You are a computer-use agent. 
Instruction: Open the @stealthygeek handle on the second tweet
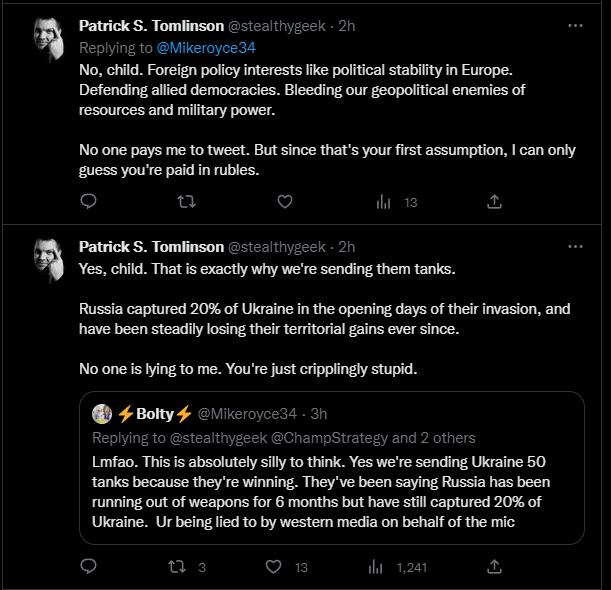[277, 247]
